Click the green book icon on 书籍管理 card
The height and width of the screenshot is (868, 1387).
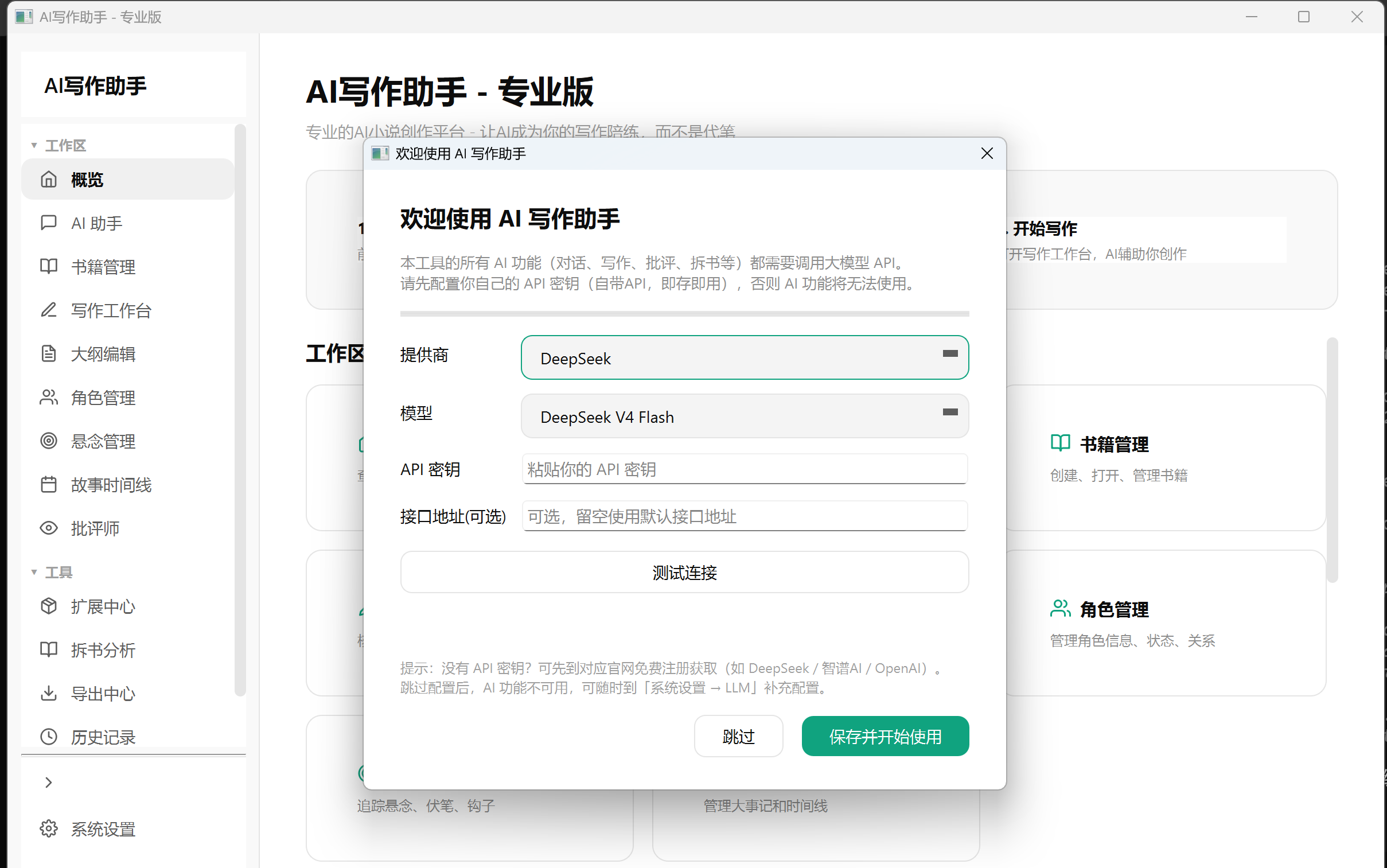[x=1061, y=443]
